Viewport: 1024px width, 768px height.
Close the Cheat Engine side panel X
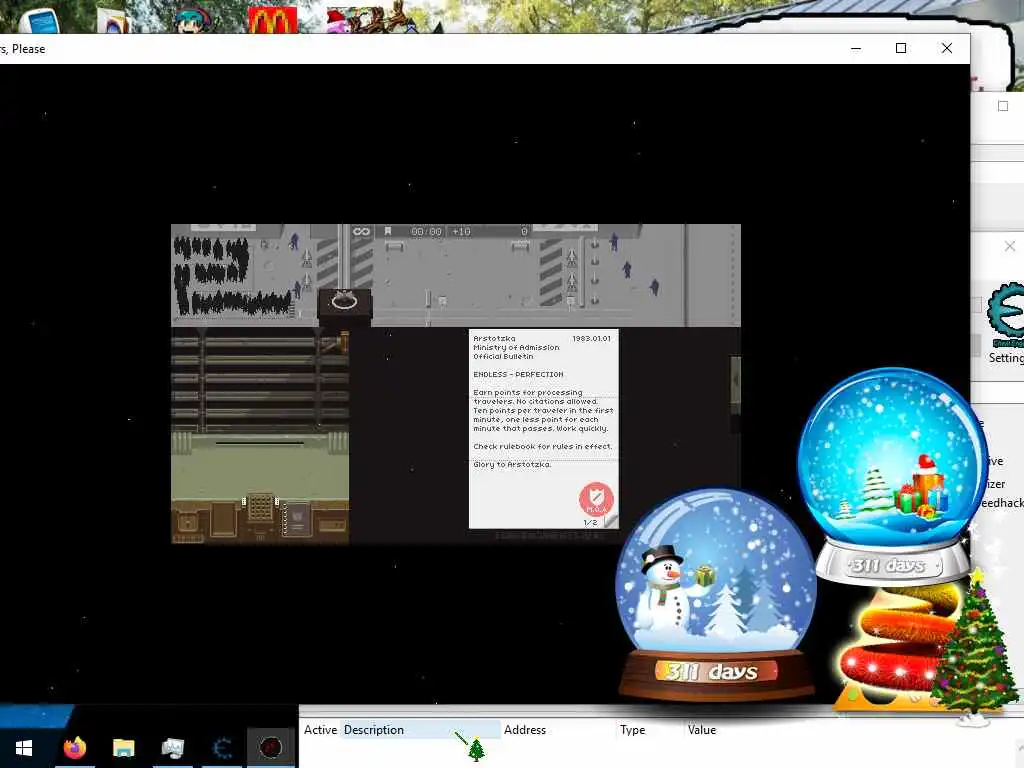[x=1010, y=246]
